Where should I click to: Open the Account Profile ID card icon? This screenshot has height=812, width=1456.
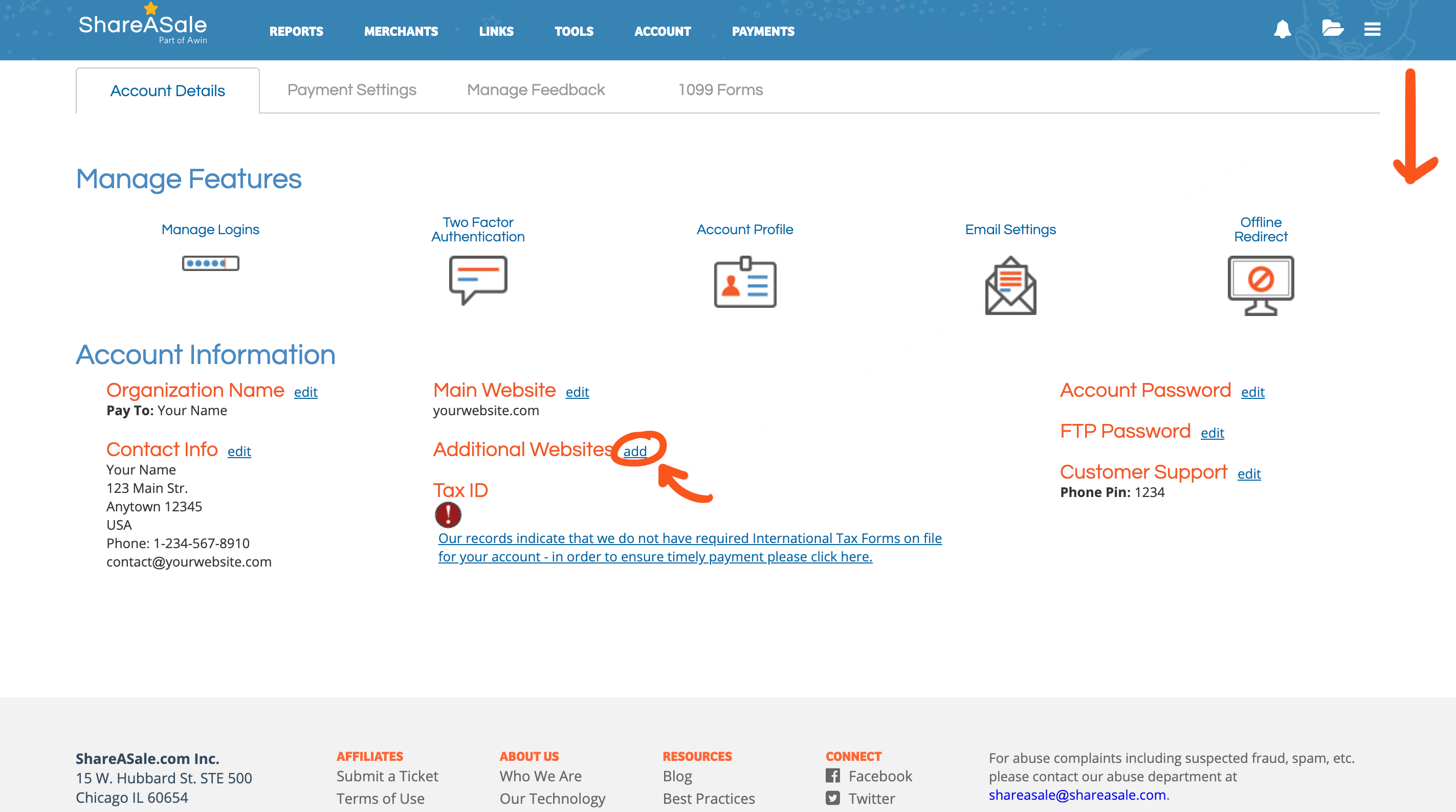pos(745,283)
